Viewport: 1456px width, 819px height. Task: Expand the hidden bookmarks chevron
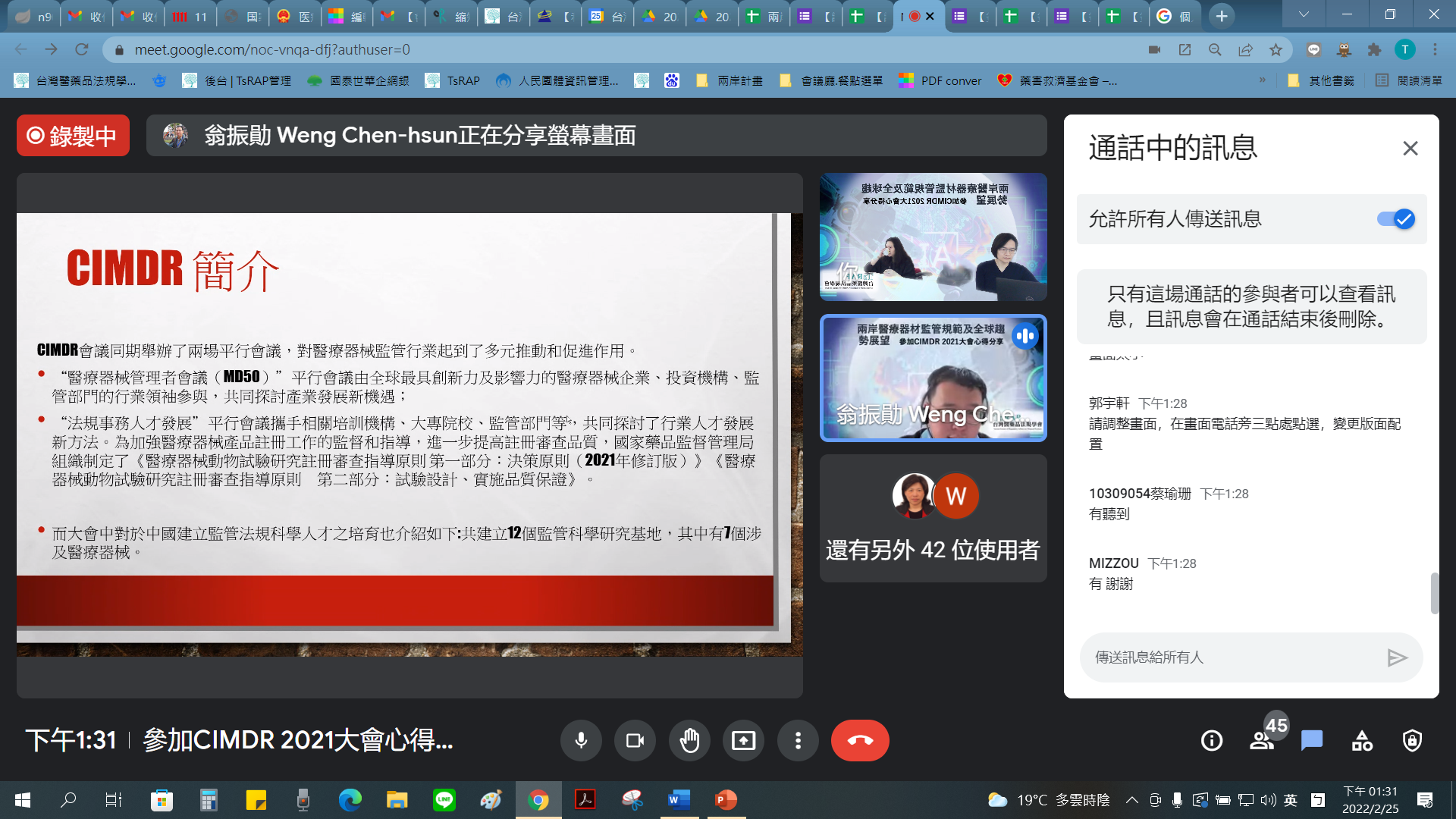1262,80
